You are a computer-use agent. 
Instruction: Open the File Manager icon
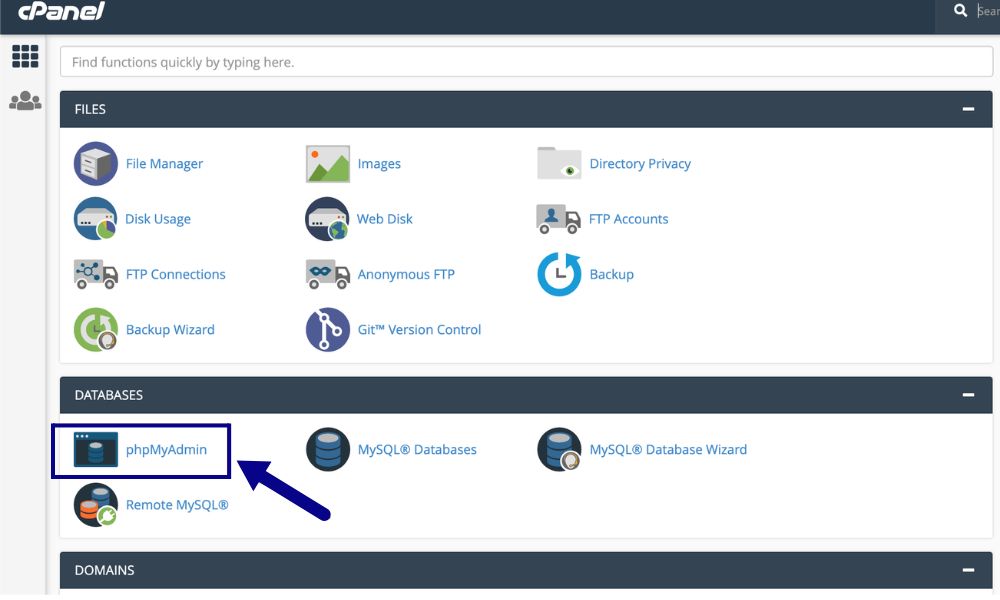[x=96, y=164]
